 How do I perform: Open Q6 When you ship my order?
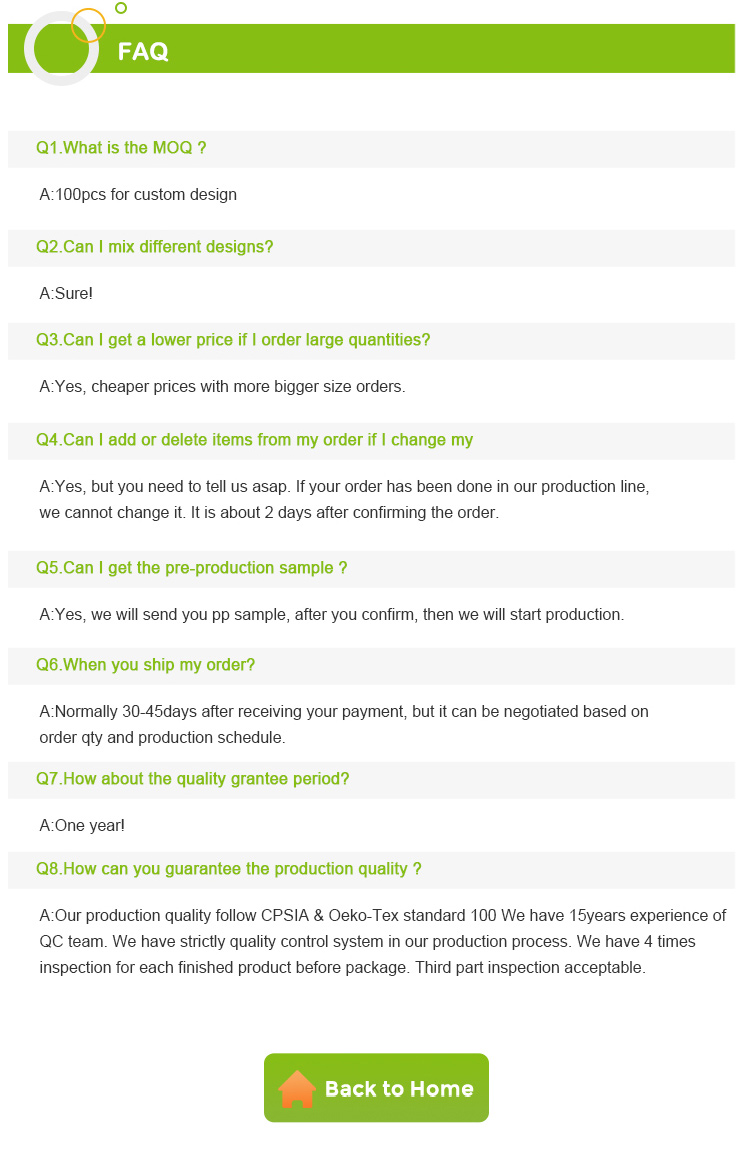click(x=146, y=665)
